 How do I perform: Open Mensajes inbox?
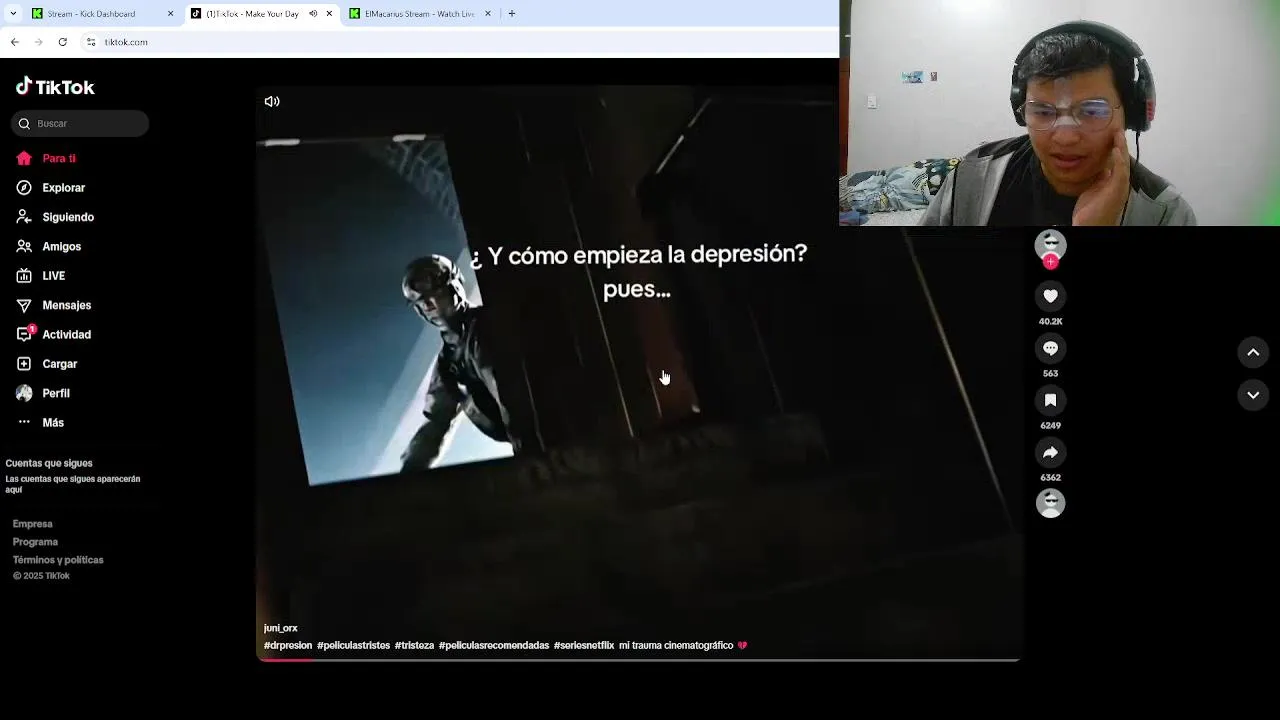(x=53, y=305)
